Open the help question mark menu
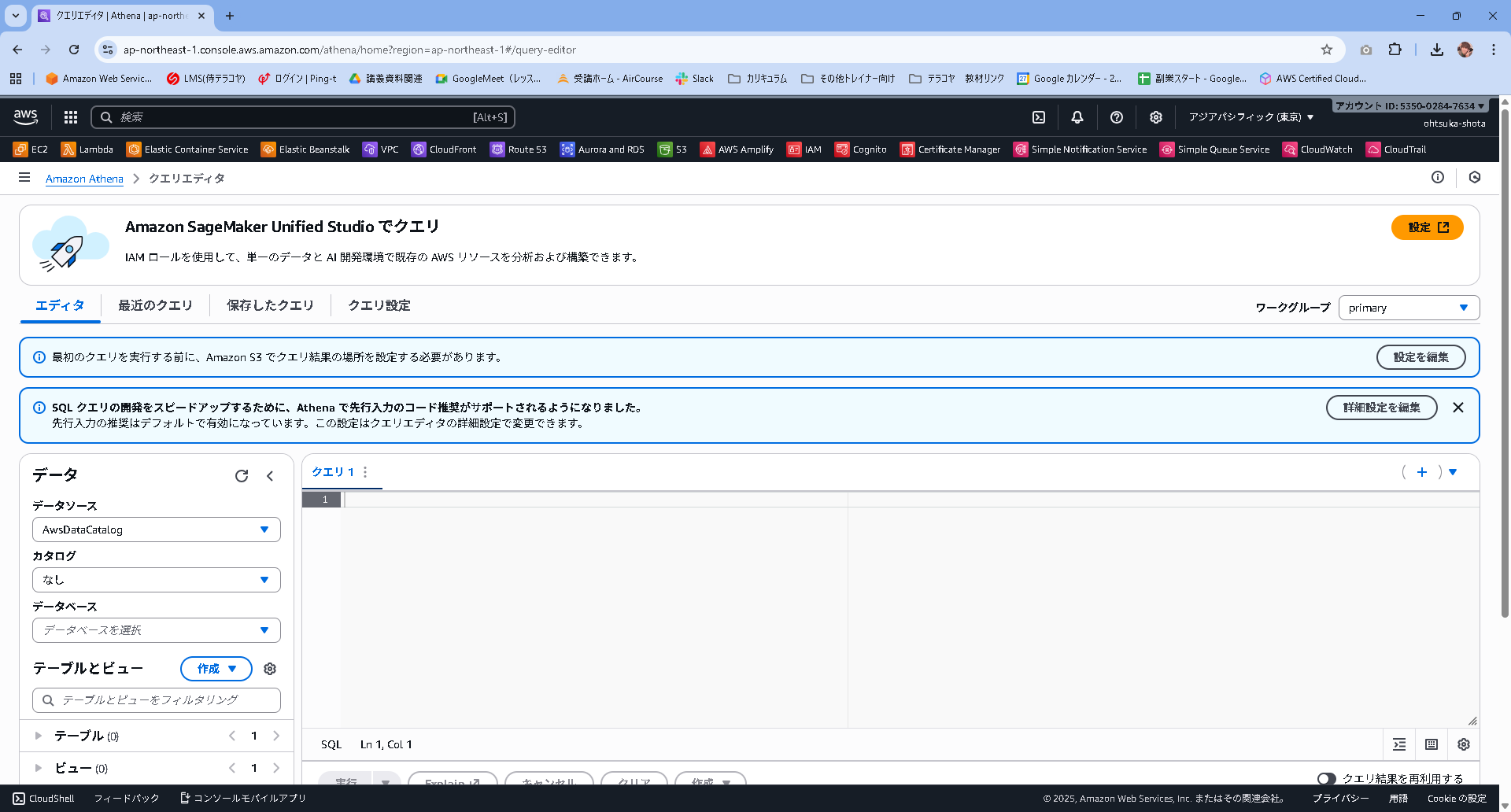This screenshot has width=1511, height=812. pos(1117,117)
